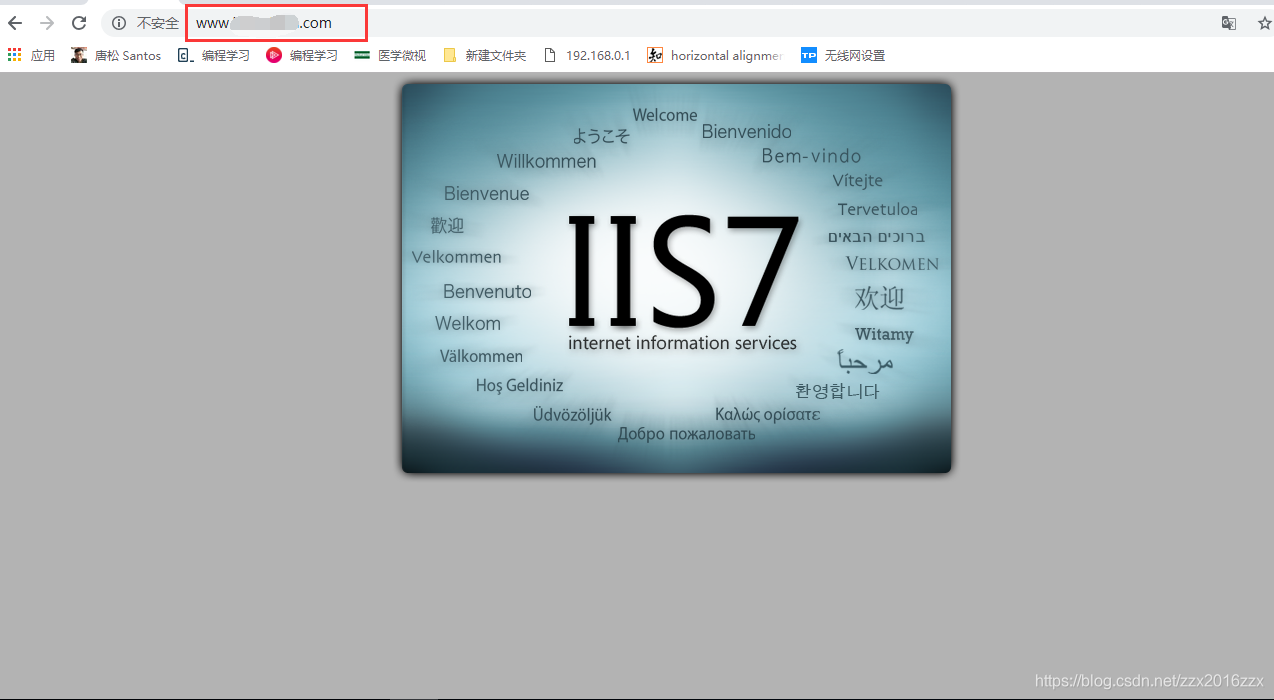This screenshot has width=1274, height=700.
Task: Open the first 编程学习 bookmark with C icon
Action: point(214,56)
